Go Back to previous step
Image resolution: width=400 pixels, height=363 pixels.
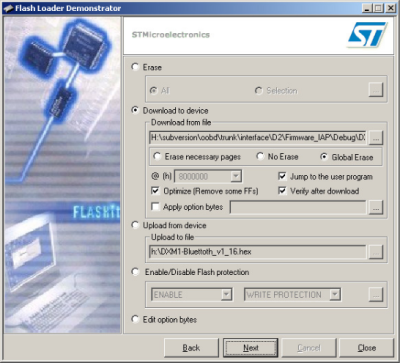tap(191, 348)
